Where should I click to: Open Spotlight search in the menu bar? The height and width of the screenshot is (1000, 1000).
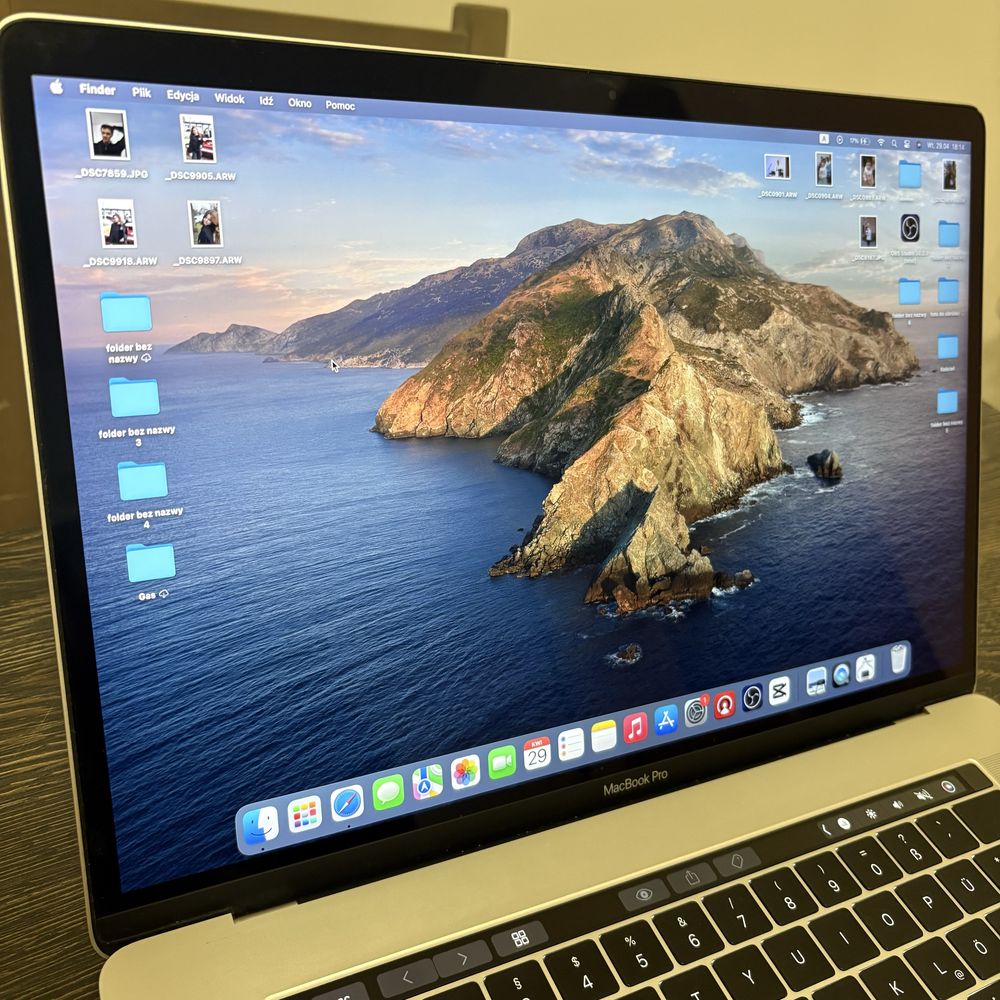[894, 143]
